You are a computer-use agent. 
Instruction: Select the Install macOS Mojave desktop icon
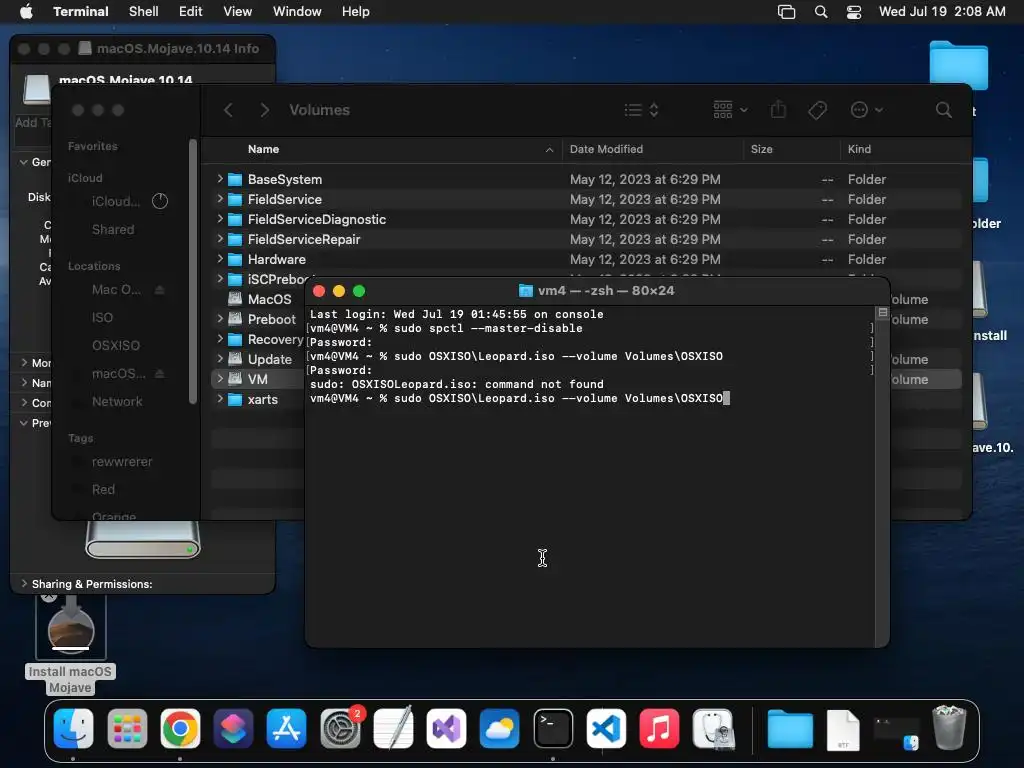tap(71, 643)
